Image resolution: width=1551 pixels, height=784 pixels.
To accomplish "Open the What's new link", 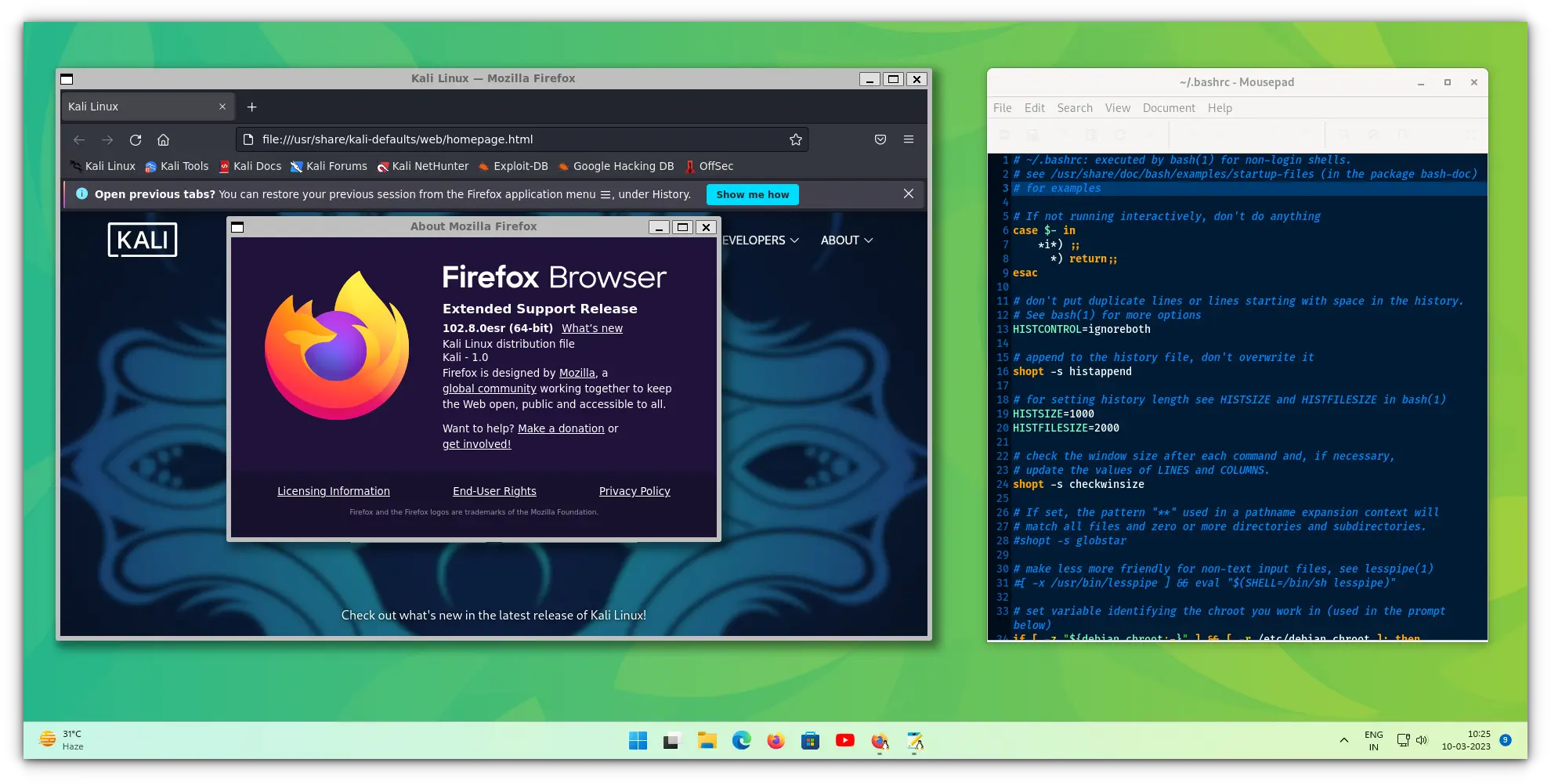I will coord(592,328).
